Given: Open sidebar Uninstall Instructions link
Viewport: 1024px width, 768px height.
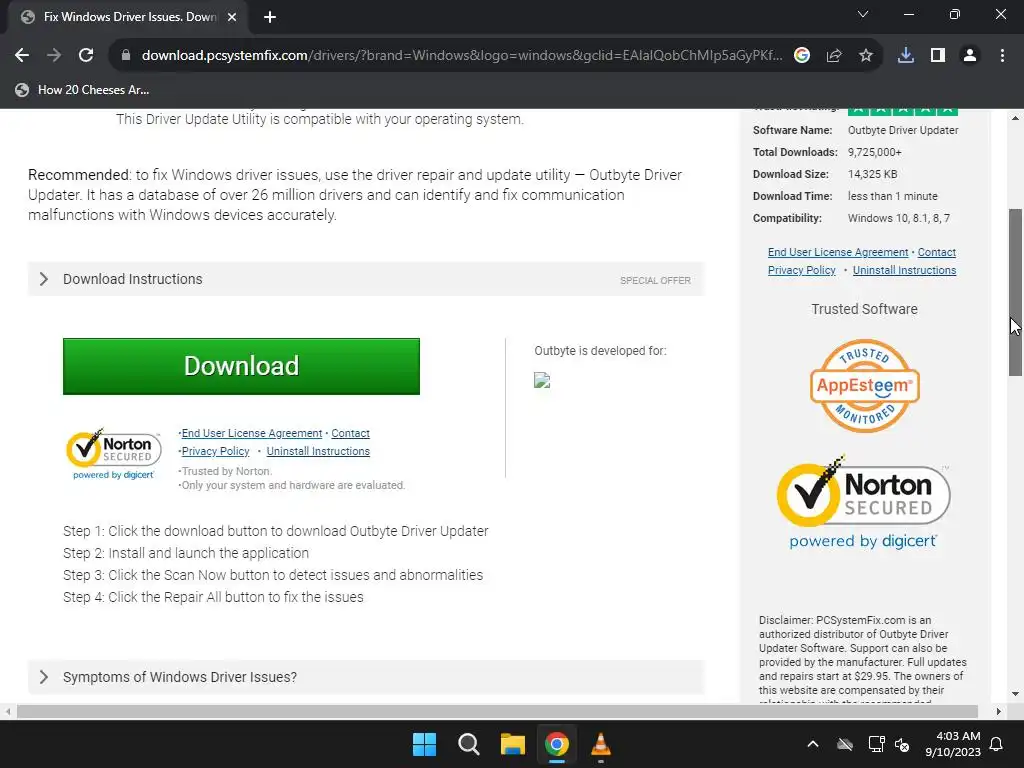Looking at the screenshot, I should (x=904, y=270).
